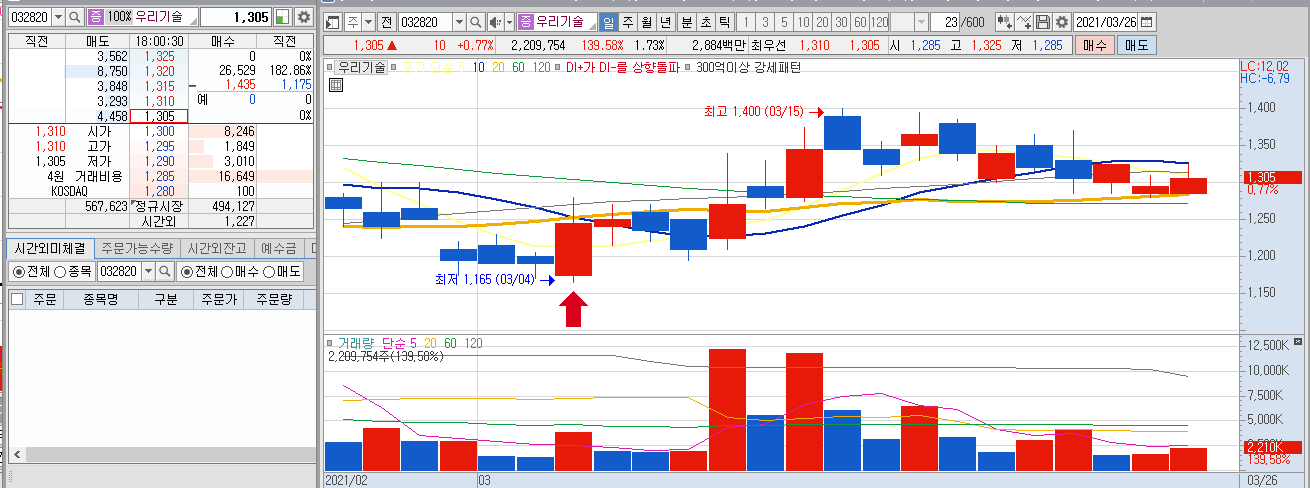This screenshot has width=1310, height=488.
Task: Click the candle count field showing 23
Action: click(947, 22)
